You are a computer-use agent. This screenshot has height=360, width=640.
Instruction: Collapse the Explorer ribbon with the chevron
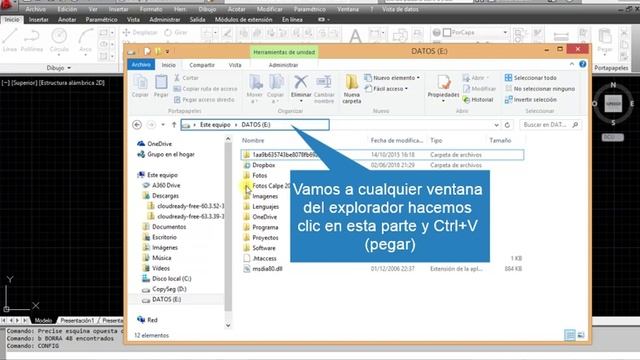point(572,64)
